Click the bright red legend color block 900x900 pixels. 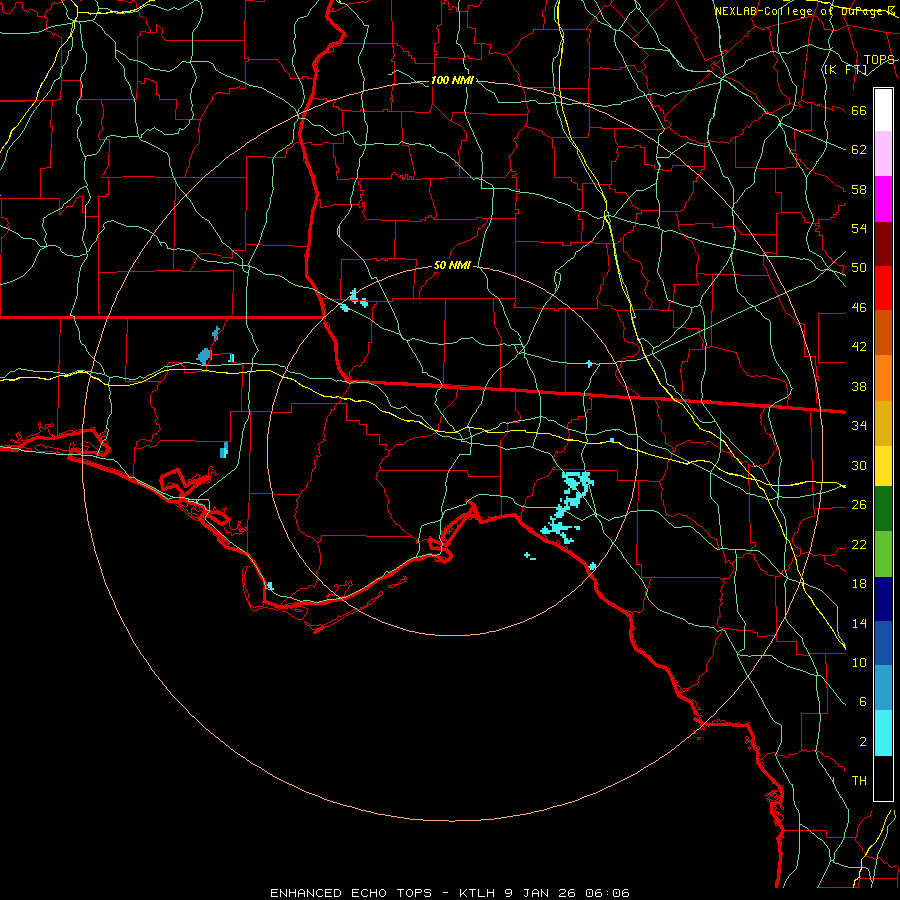click(883, 288)
